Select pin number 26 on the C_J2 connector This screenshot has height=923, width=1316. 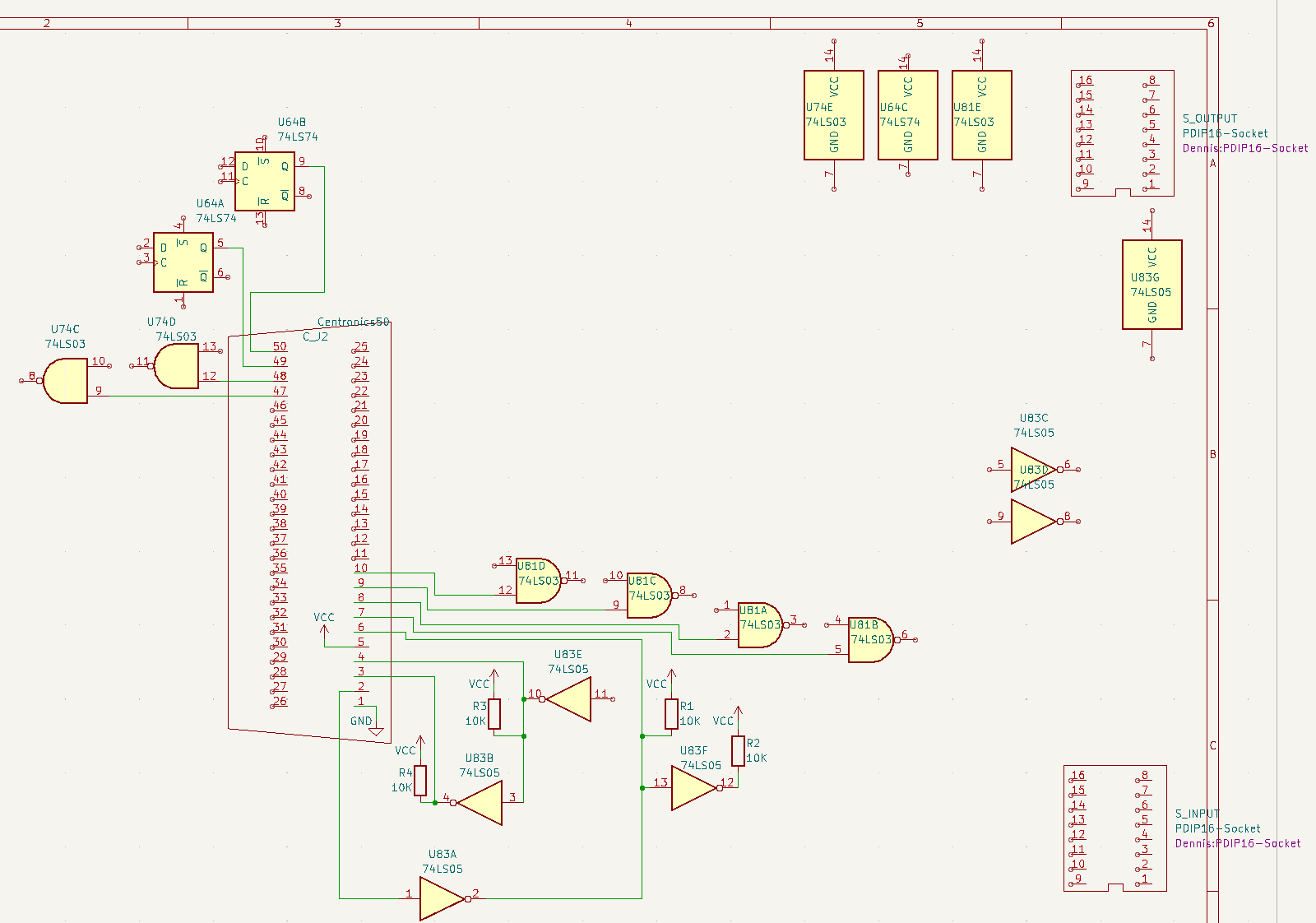point(280,701)
